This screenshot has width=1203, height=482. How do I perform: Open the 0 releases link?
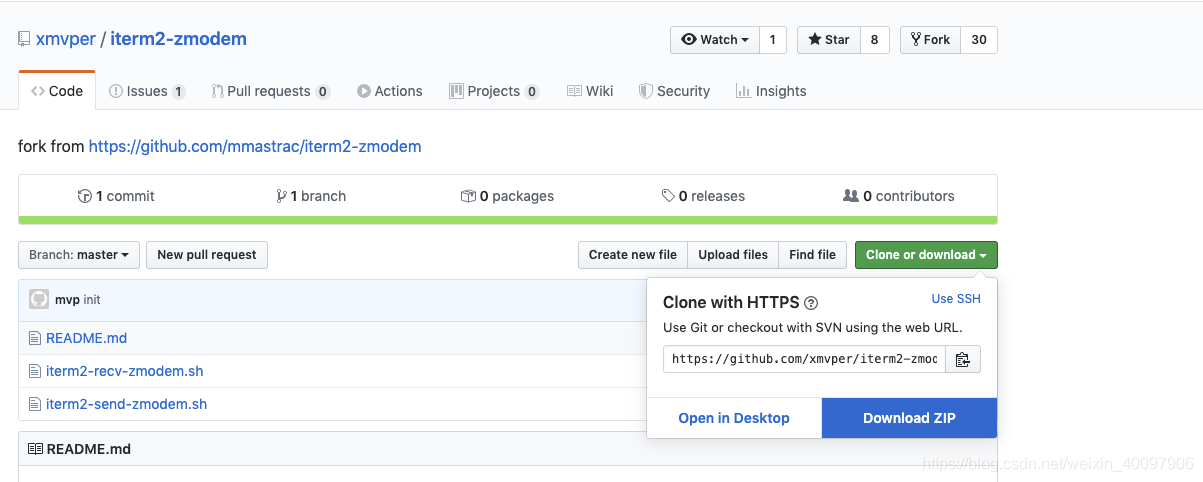[703, 196]
